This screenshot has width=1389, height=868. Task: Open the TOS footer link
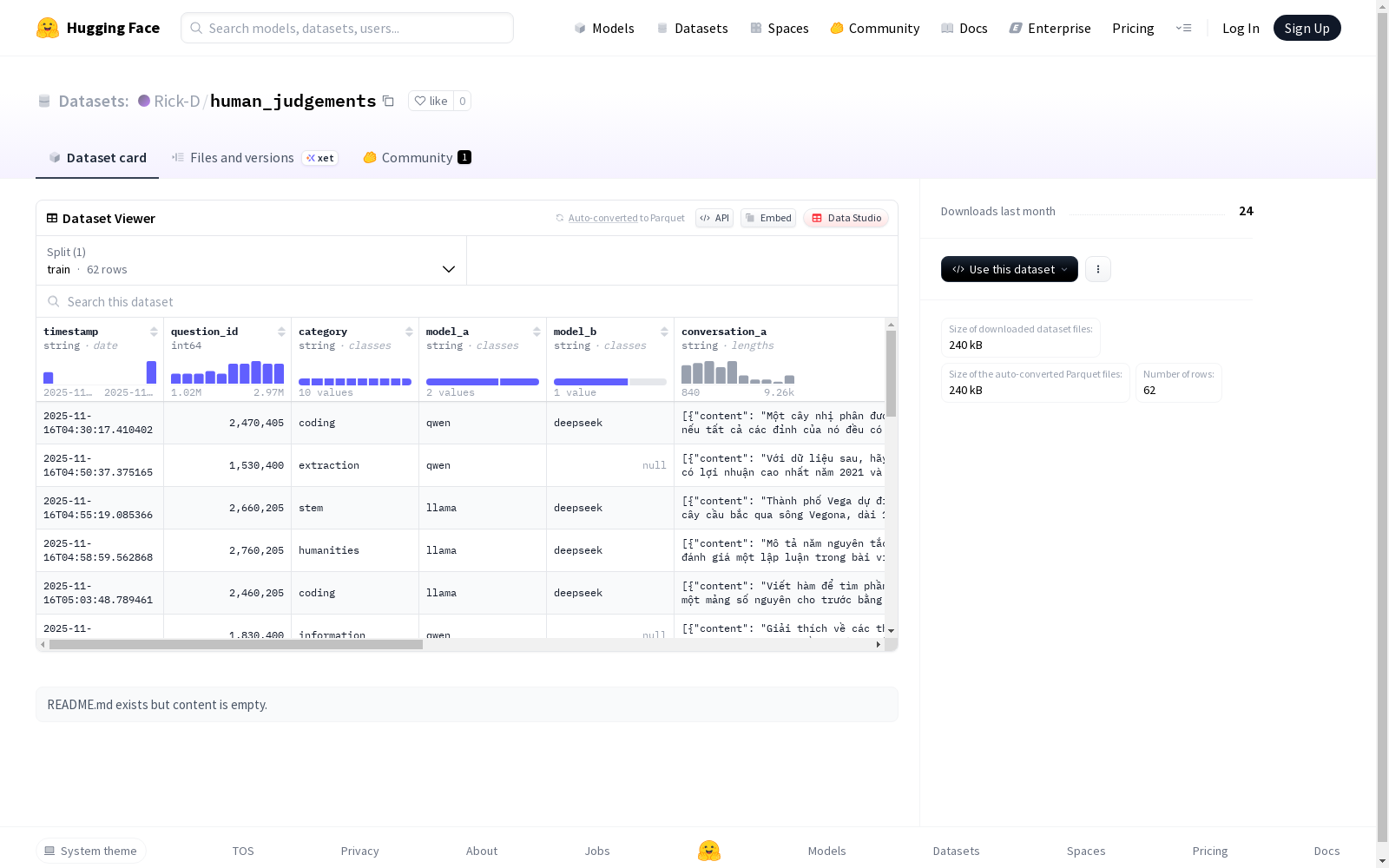point(243,851)
